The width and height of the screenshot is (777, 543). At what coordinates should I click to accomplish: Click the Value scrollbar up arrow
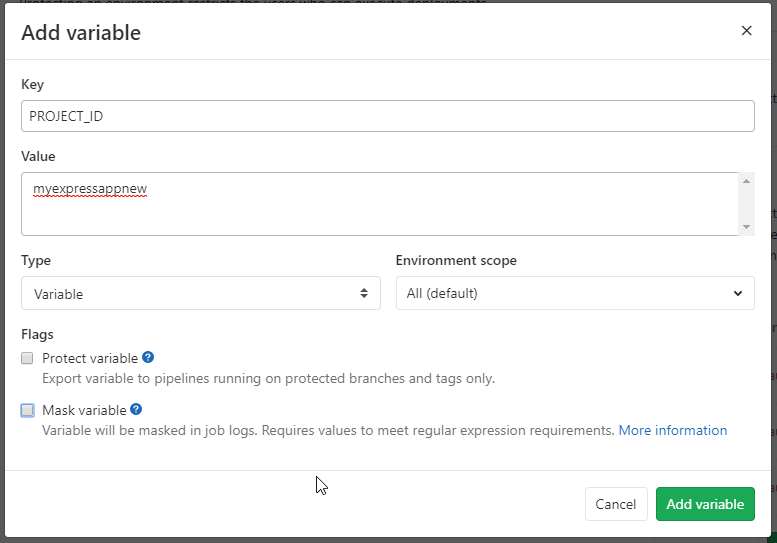[x=746, y=181]
